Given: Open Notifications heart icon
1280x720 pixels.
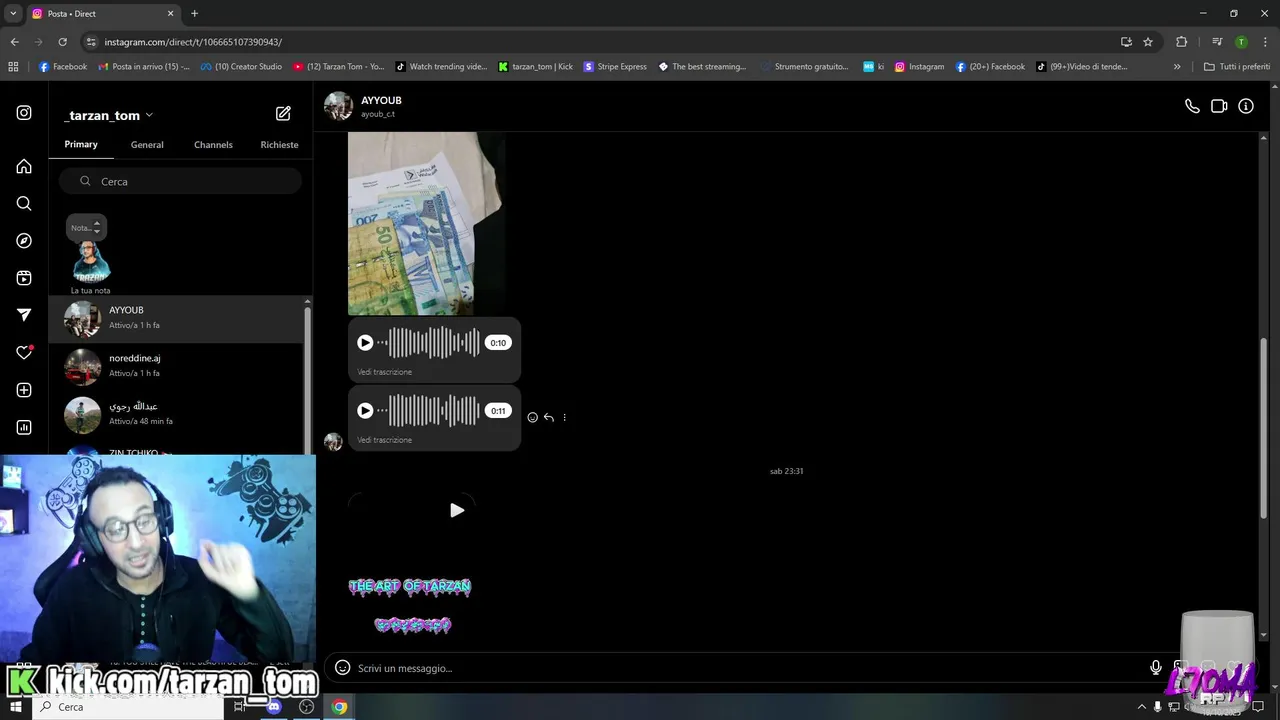Looking at the screenshot, I should point(24,352).
